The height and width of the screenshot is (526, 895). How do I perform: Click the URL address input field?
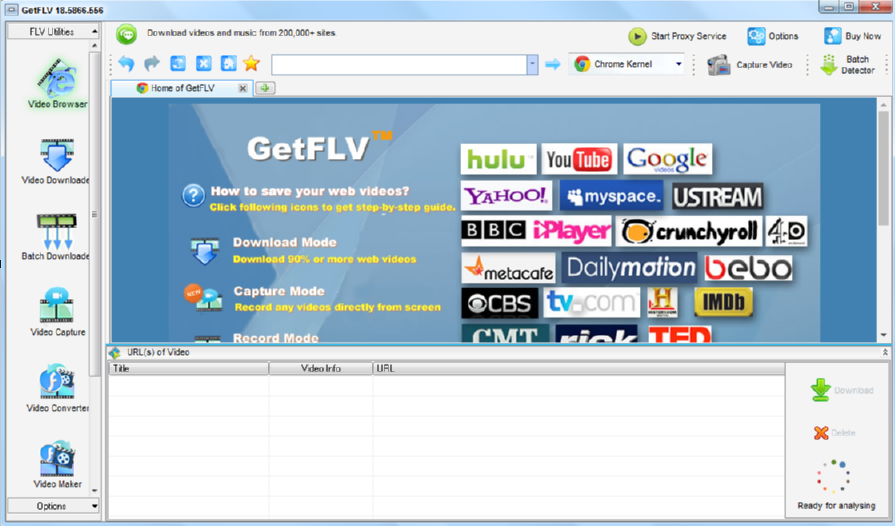[399, 64]
